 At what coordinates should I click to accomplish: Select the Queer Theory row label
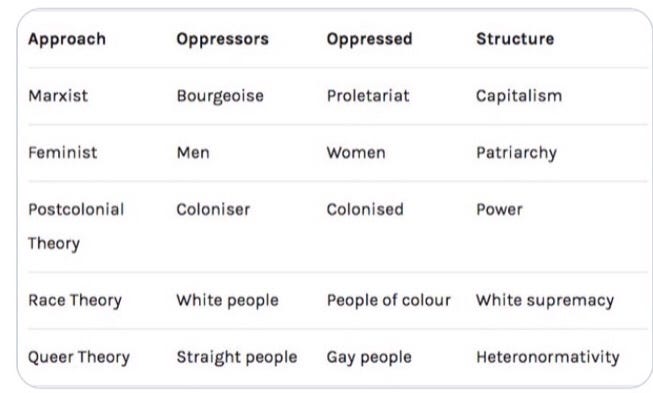(x=79, y=358)
